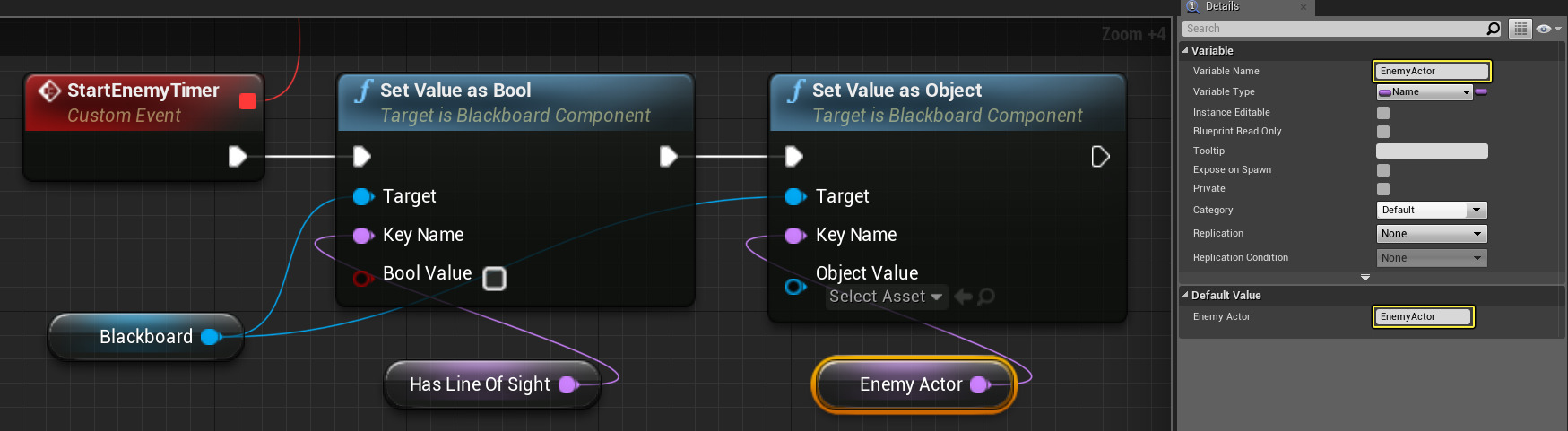The width and height of the screenshot is (1568, 431).
Task: Click the red delegate pin on StartEnemyTimer
Action: click(x=248, y=101)
